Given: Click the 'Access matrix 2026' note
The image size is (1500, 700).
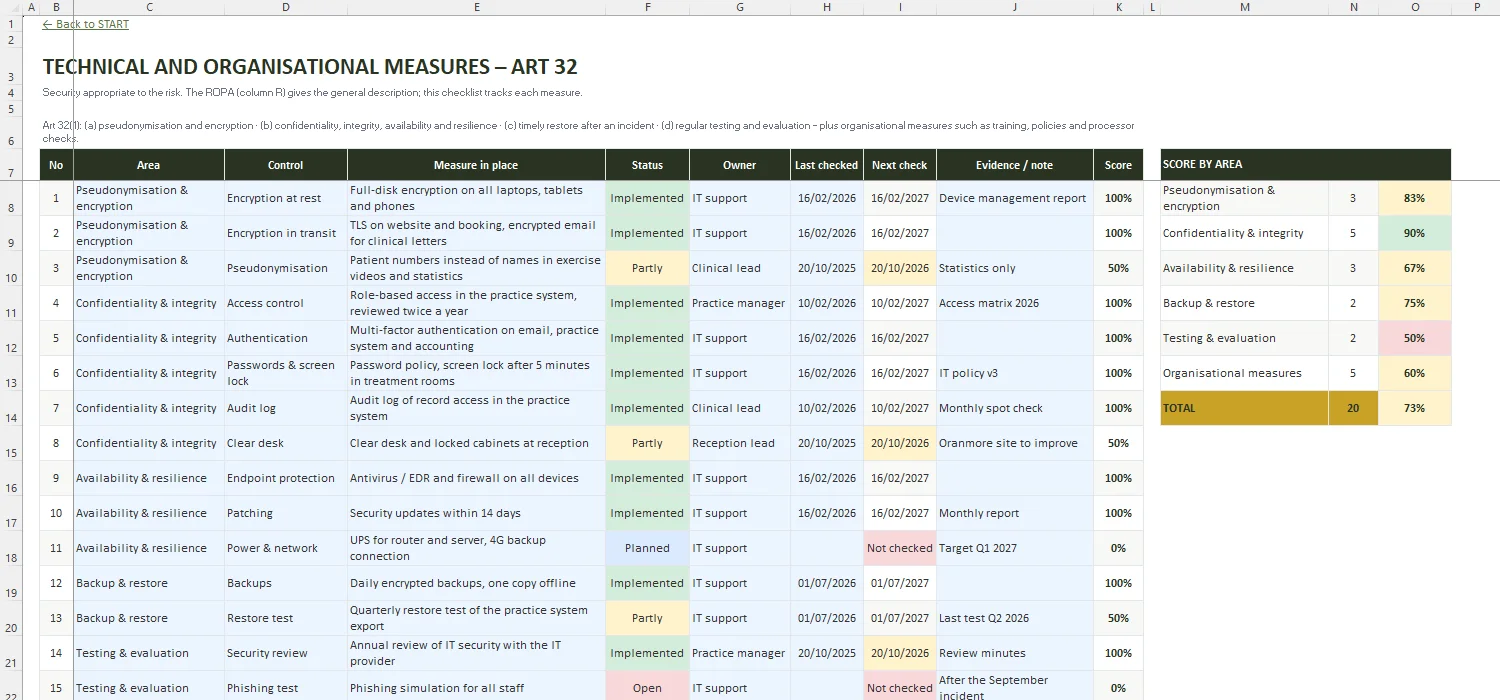Looking at the screenshot, I should click(x=1014, y=303).
